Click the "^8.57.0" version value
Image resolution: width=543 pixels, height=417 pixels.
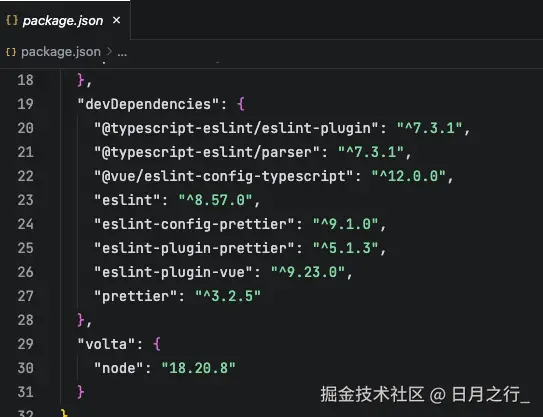pos(215,200)
